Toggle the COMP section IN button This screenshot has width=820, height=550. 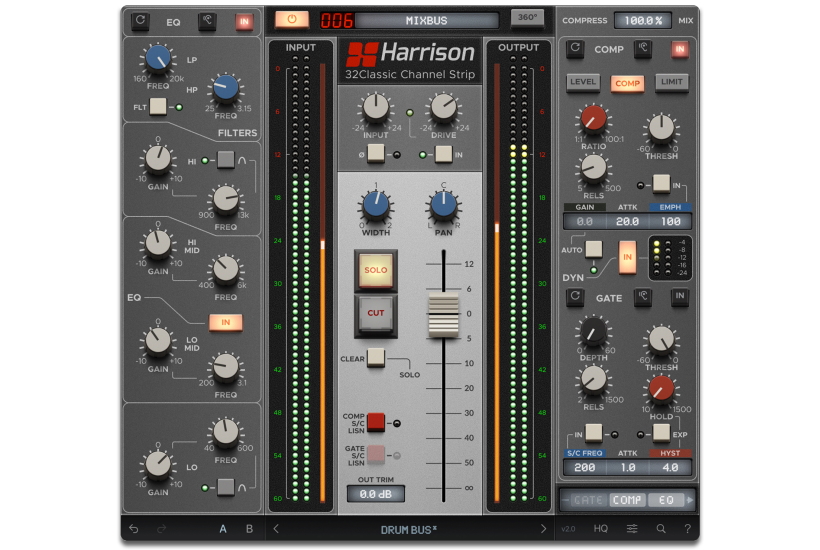(680, 49)
